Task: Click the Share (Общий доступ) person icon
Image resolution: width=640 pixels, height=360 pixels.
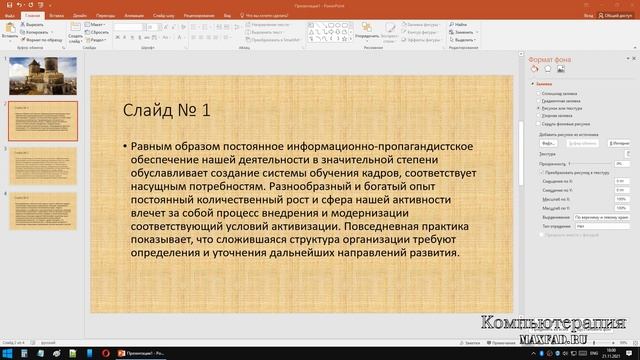Action: coord(601,16)
